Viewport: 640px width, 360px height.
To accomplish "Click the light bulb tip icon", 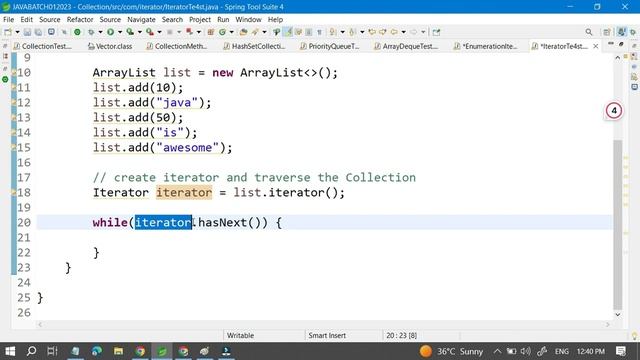I will pyautogui.click(x=634, y=336).
